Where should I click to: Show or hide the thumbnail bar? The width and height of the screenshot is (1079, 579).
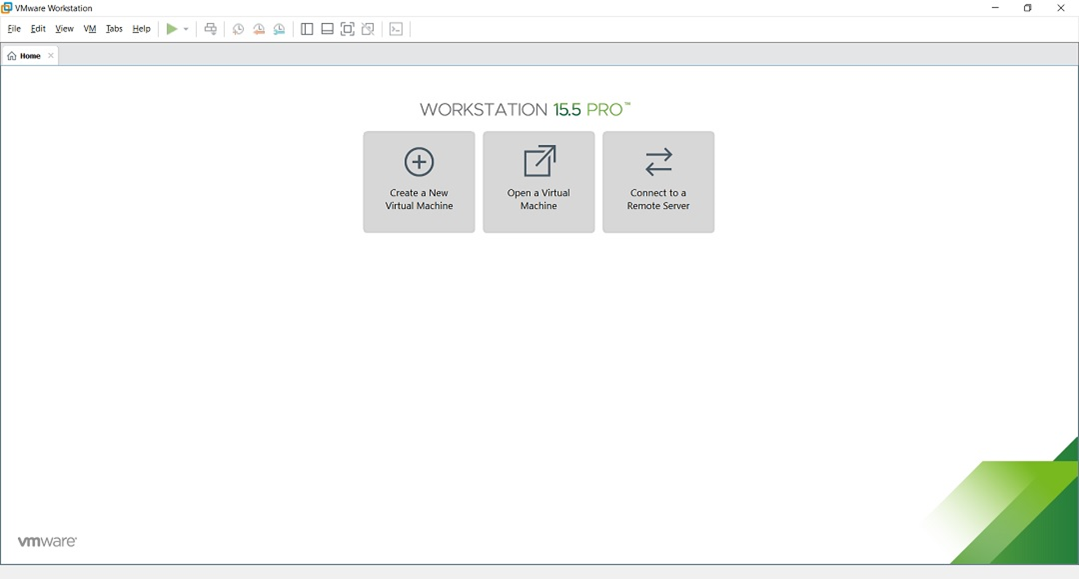(x=326, y=28)
